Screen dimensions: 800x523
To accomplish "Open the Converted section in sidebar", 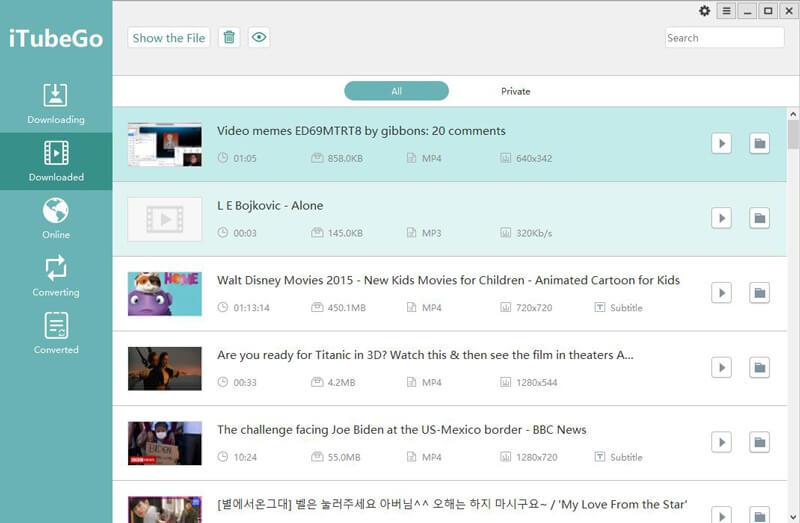I will click(56, 334).
